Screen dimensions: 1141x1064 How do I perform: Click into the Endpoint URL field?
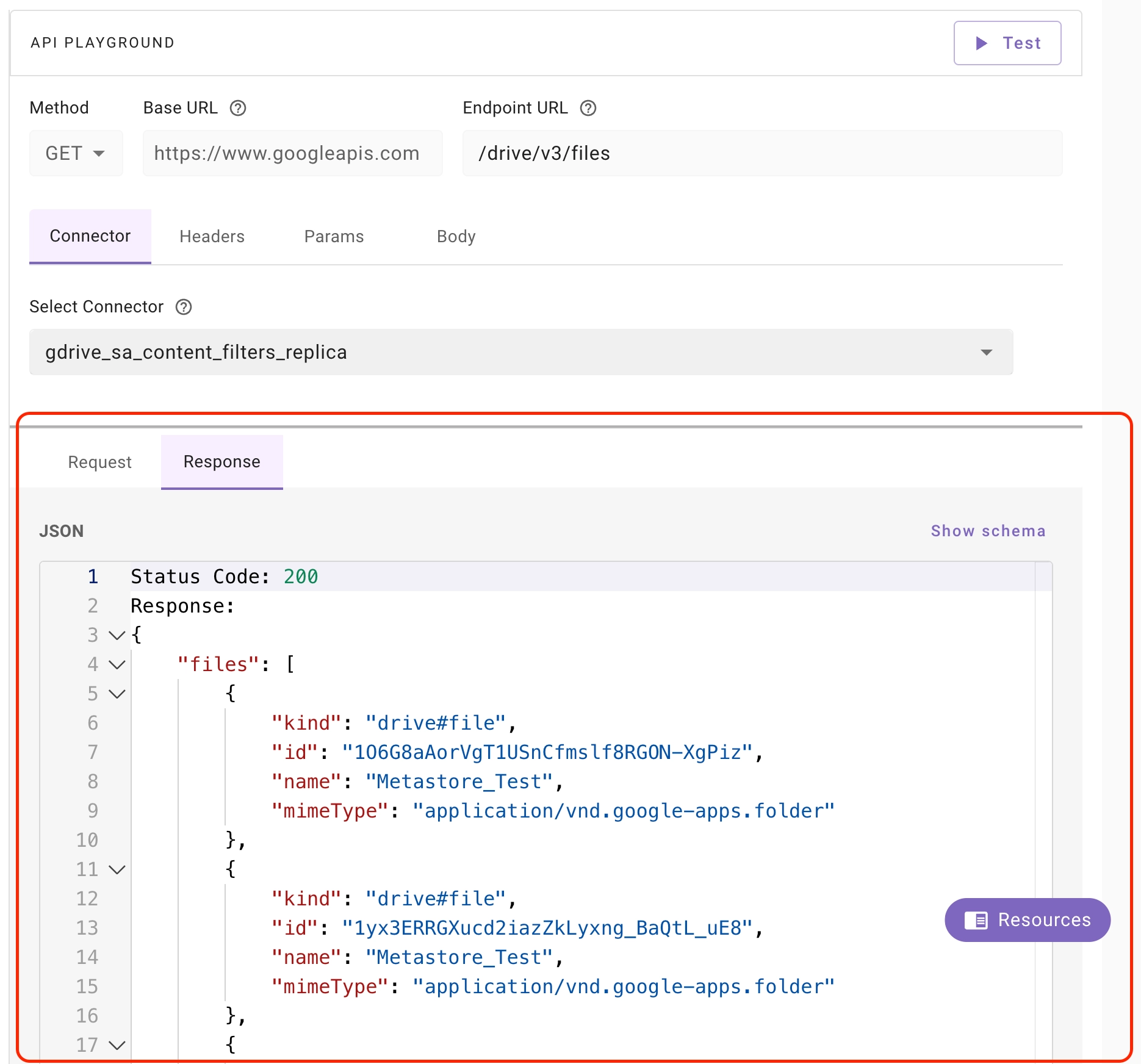tap(762, 153)
